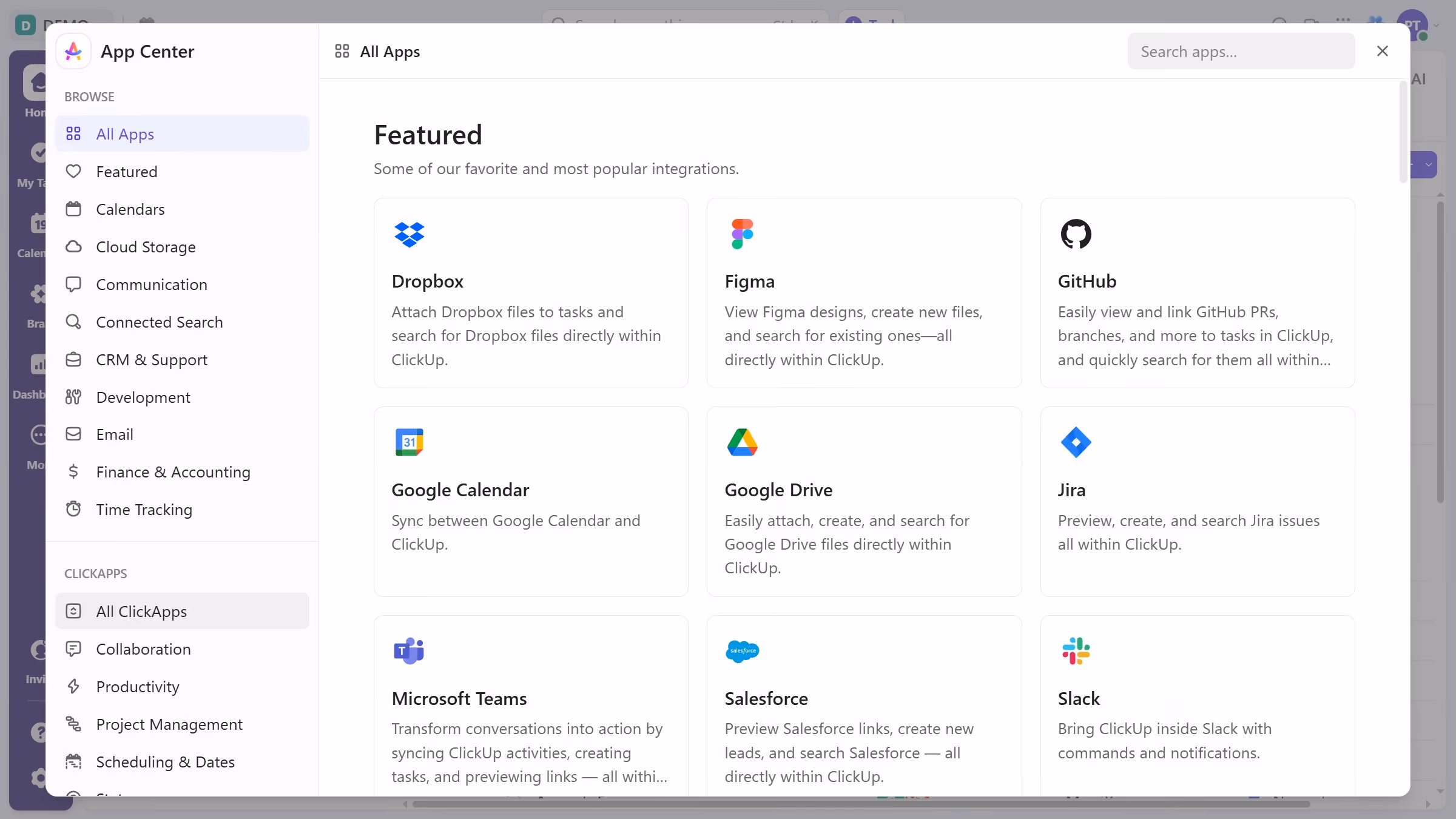Open the Microsoft Teams card title

[459, 699]
